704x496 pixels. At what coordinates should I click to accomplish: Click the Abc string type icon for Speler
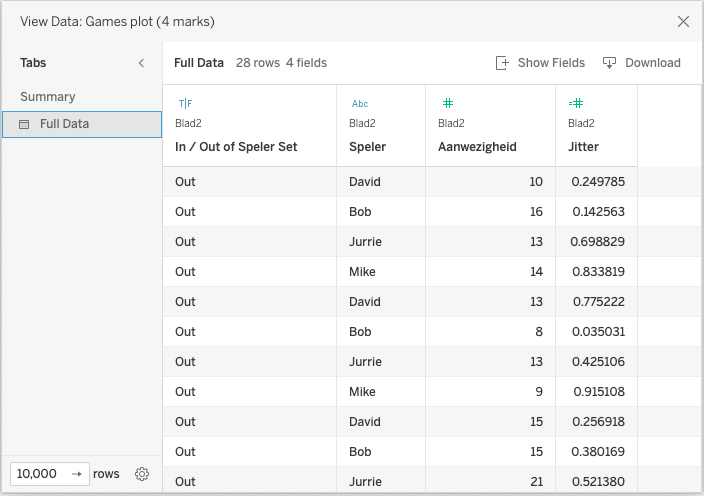coord(359,104)
